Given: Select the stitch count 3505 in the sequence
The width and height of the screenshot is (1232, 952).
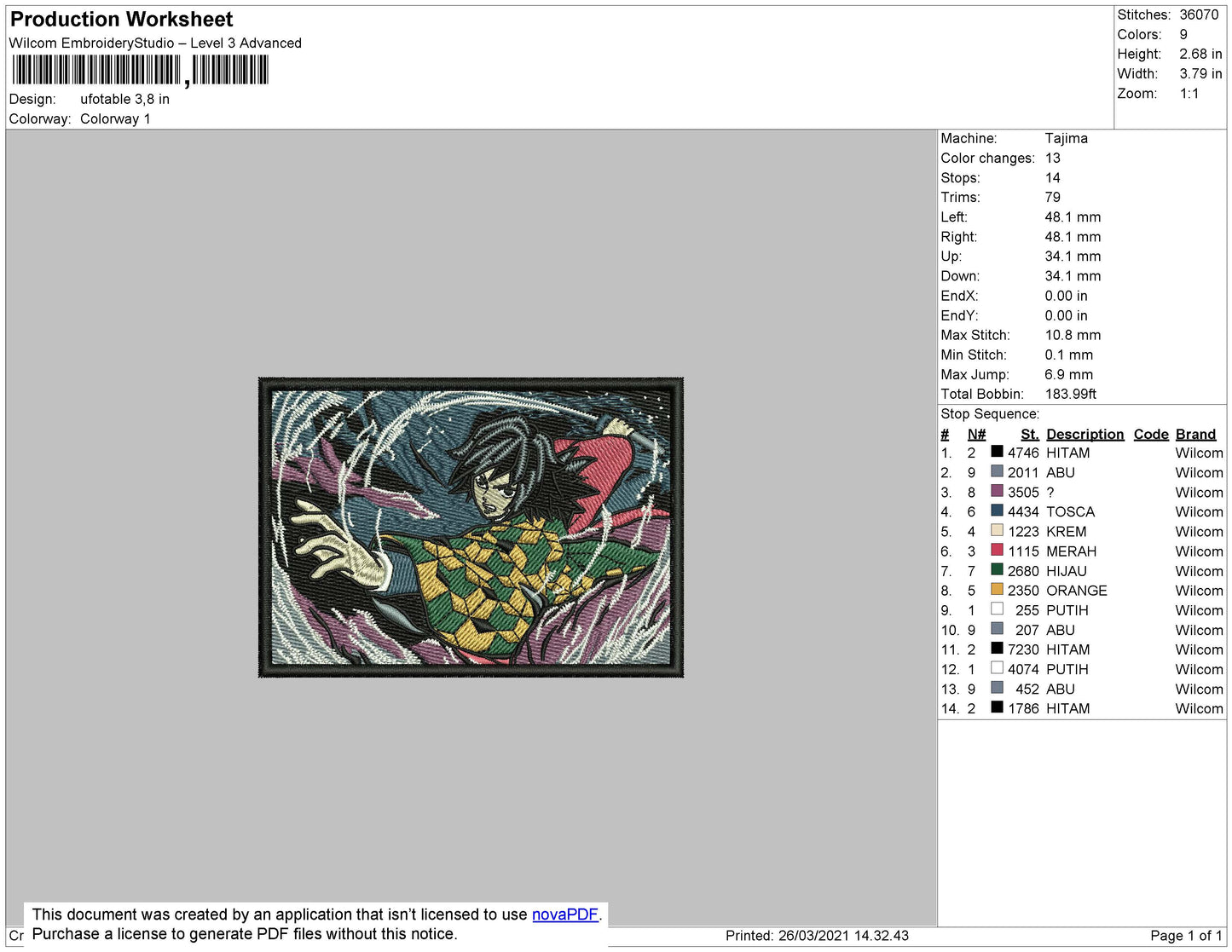Looking at the screenshot, I should [1023, 492].
